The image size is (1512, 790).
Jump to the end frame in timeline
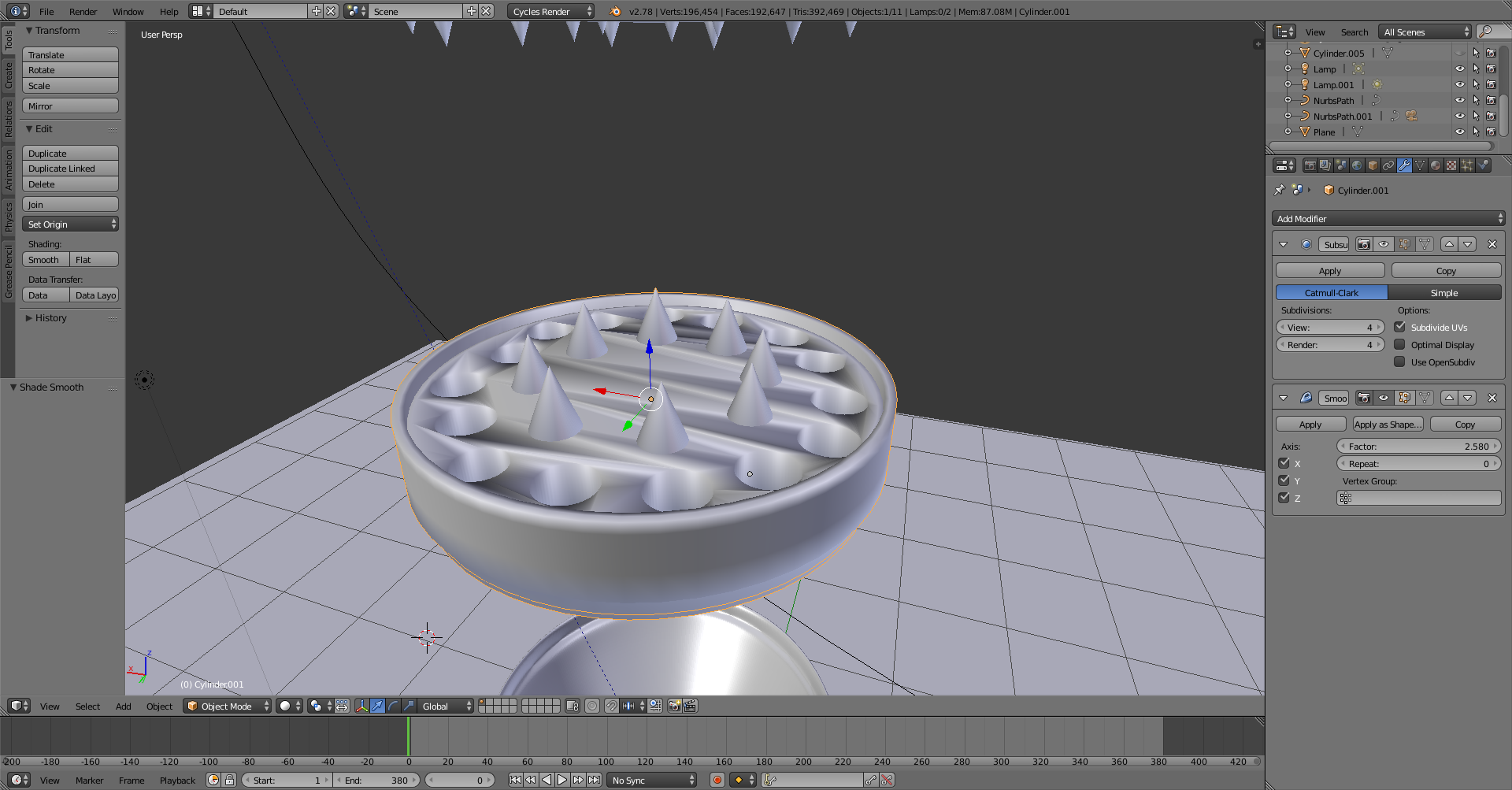tap(594, 780)
